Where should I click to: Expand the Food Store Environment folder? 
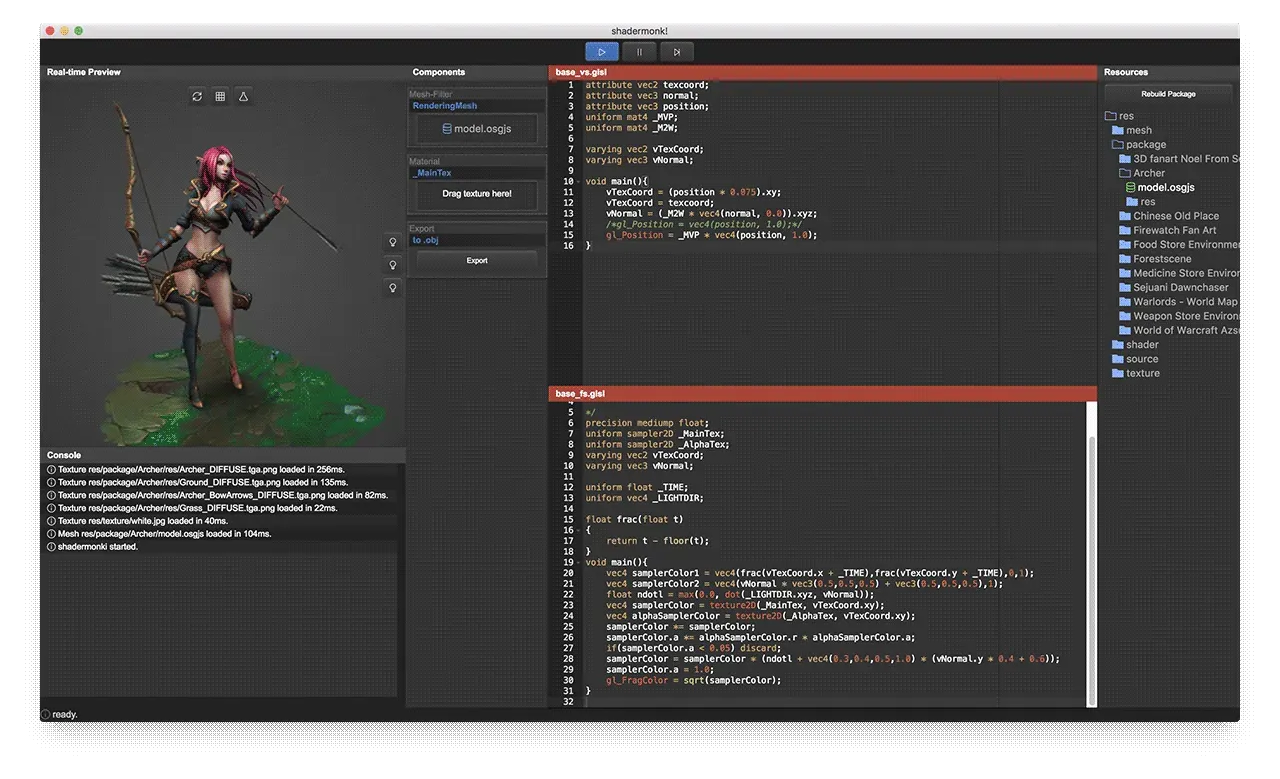click(1125, 244)
